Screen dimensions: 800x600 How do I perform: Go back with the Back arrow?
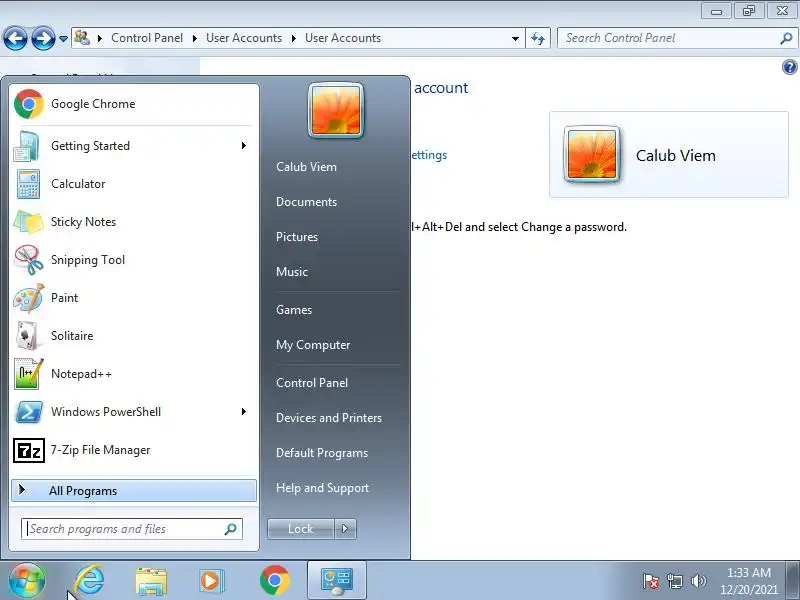(x=15, y=38)
